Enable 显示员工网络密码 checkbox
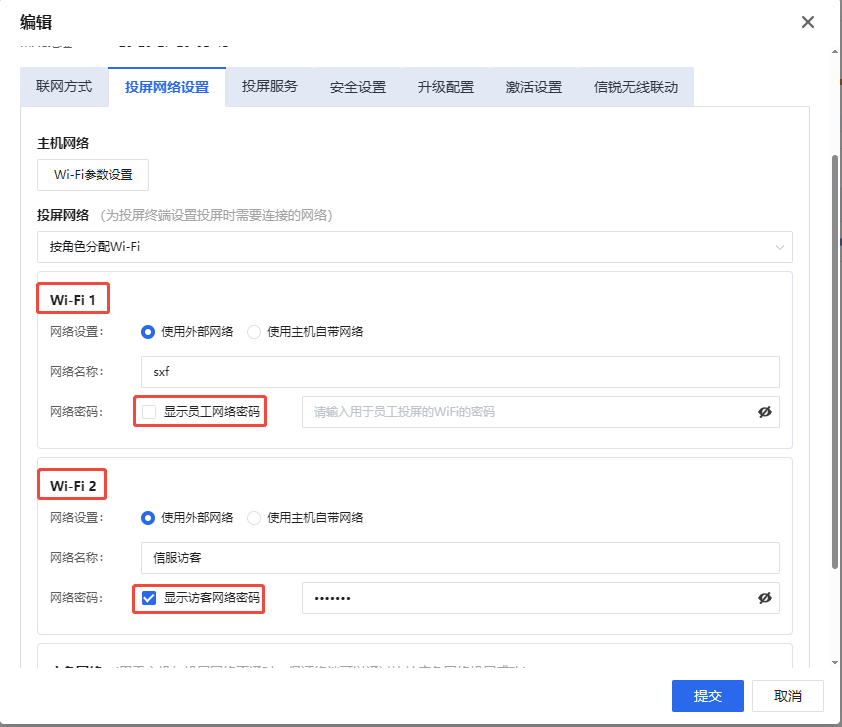The image size is (842, 727). pyautogui.click(x=150, y=412)
